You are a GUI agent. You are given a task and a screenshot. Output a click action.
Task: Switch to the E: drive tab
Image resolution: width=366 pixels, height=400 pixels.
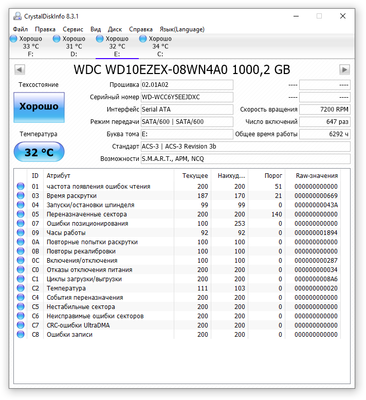[x=117, y=46]
